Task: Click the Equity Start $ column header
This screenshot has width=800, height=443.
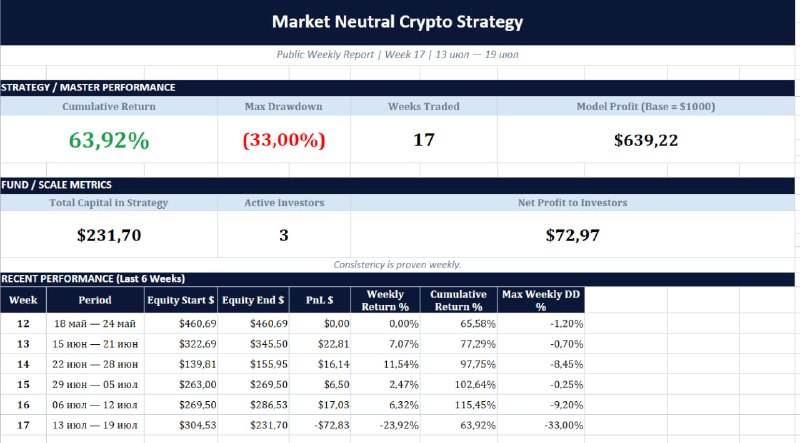Action: (x=181, y=300)
